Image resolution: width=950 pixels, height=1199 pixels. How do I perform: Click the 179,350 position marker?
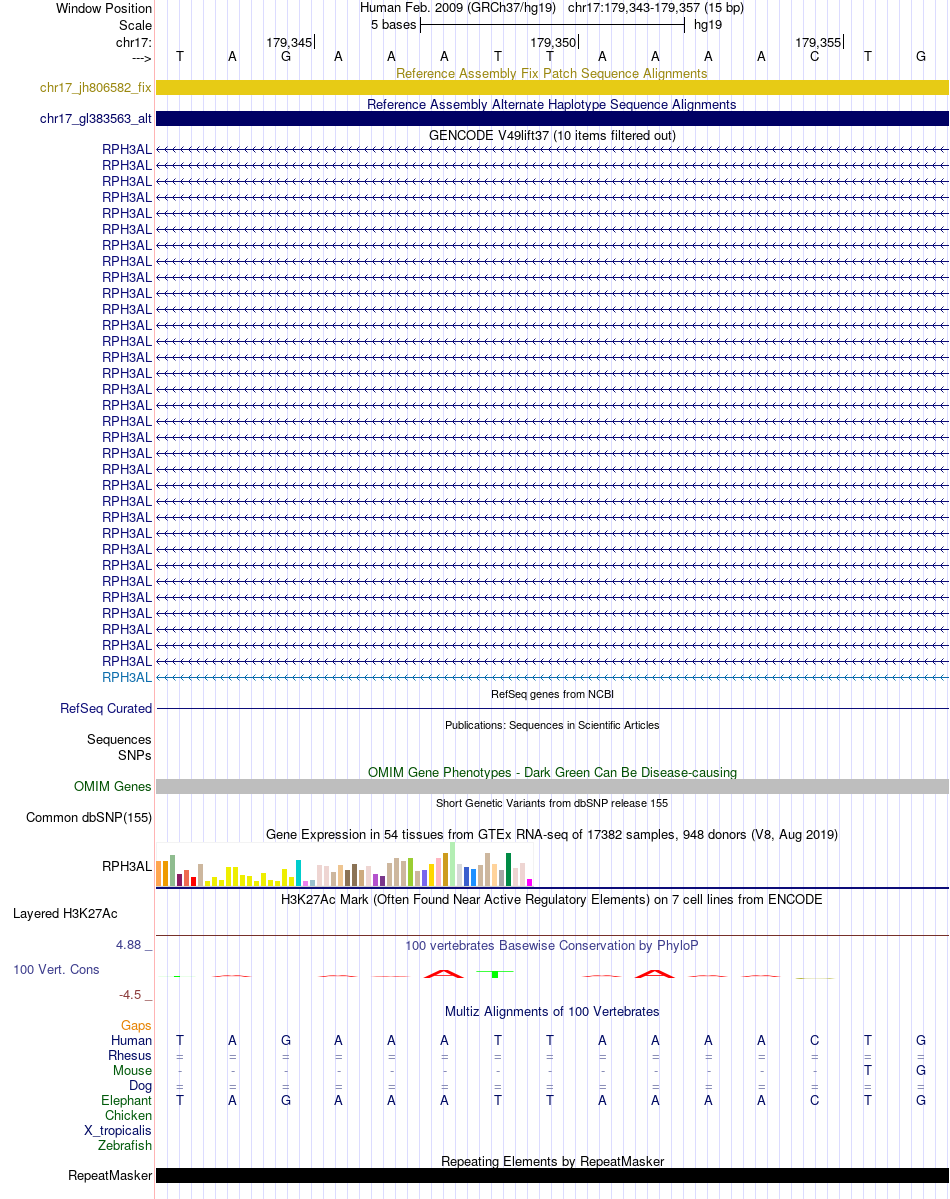click(x=554, y=43)
